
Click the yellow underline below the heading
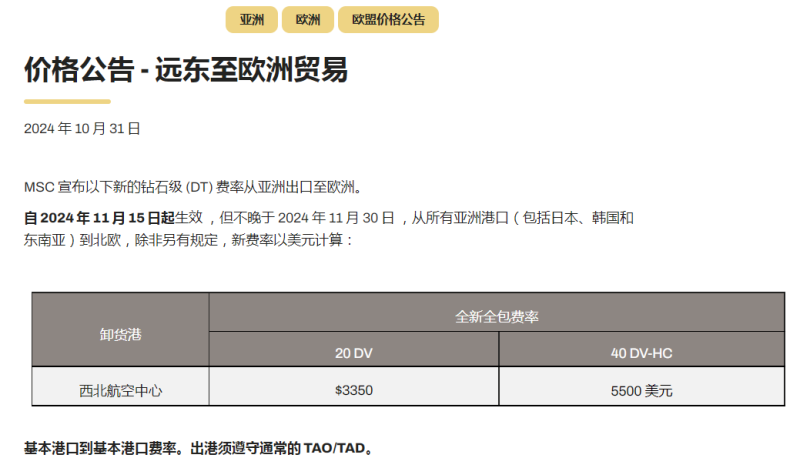[67, 101]
